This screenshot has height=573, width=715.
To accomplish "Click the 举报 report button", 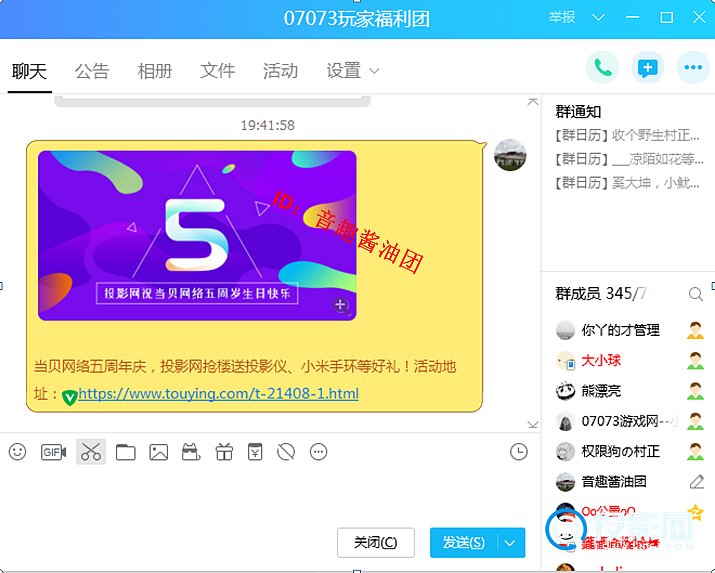I will coord(562,17).
